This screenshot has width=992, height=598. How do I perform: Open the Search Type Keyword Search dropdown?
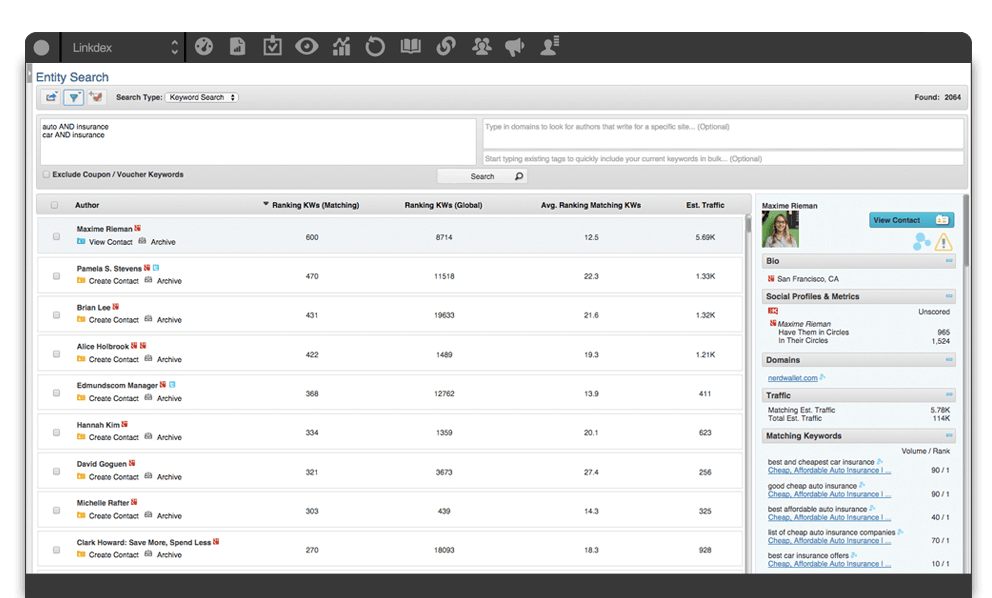[x=202, y=97]
